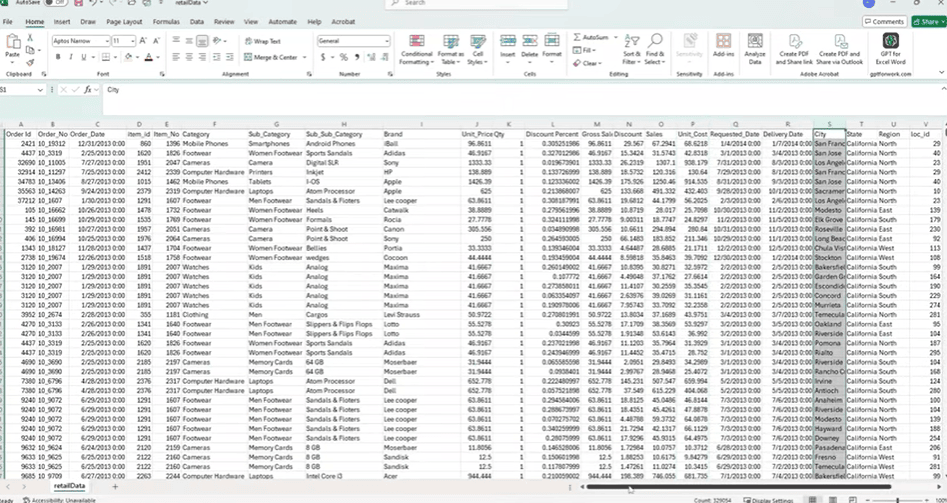The height and width of the screenshot is (503, 947).
Task: Open the Clear eraser menu
Action: (587, 63)
